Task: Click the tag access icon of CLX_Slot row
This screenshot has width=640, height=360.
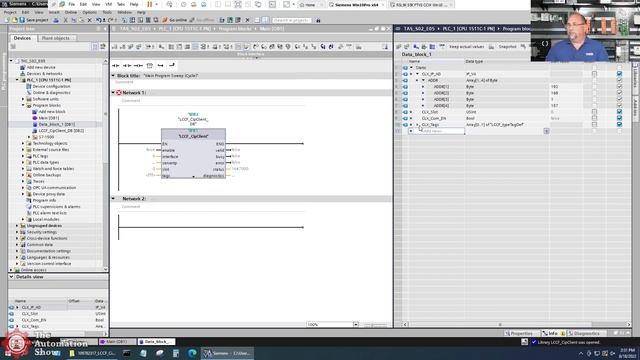Action: (405, 112)
